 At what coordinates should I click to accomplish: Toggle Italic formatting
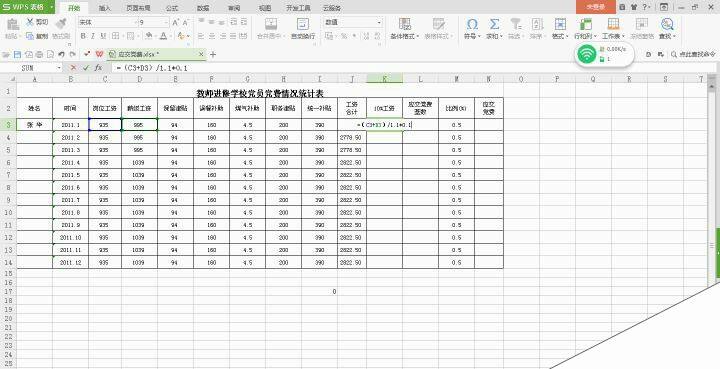click(x=93, y=36)
